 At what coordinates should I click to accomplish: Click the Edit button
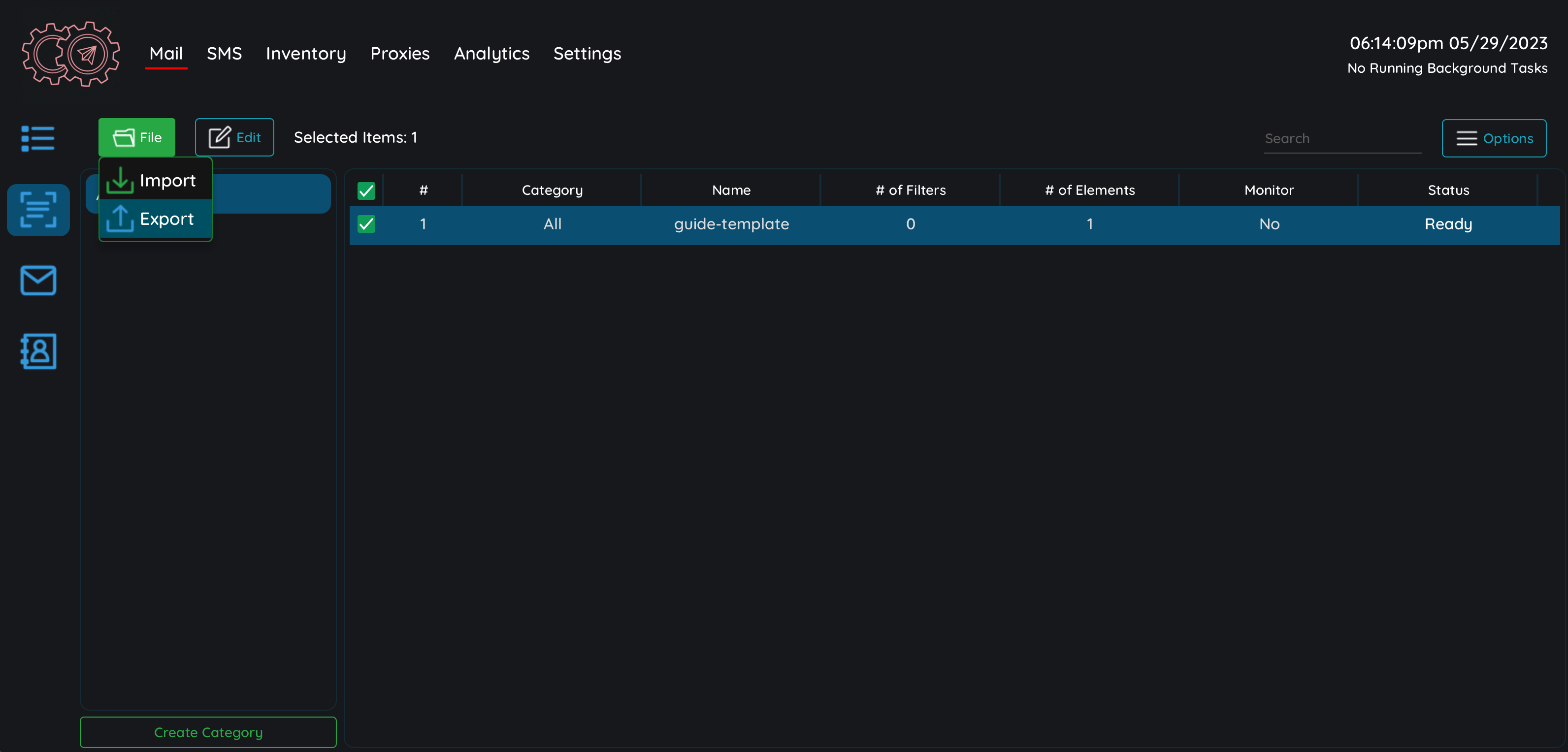[234, 137]
